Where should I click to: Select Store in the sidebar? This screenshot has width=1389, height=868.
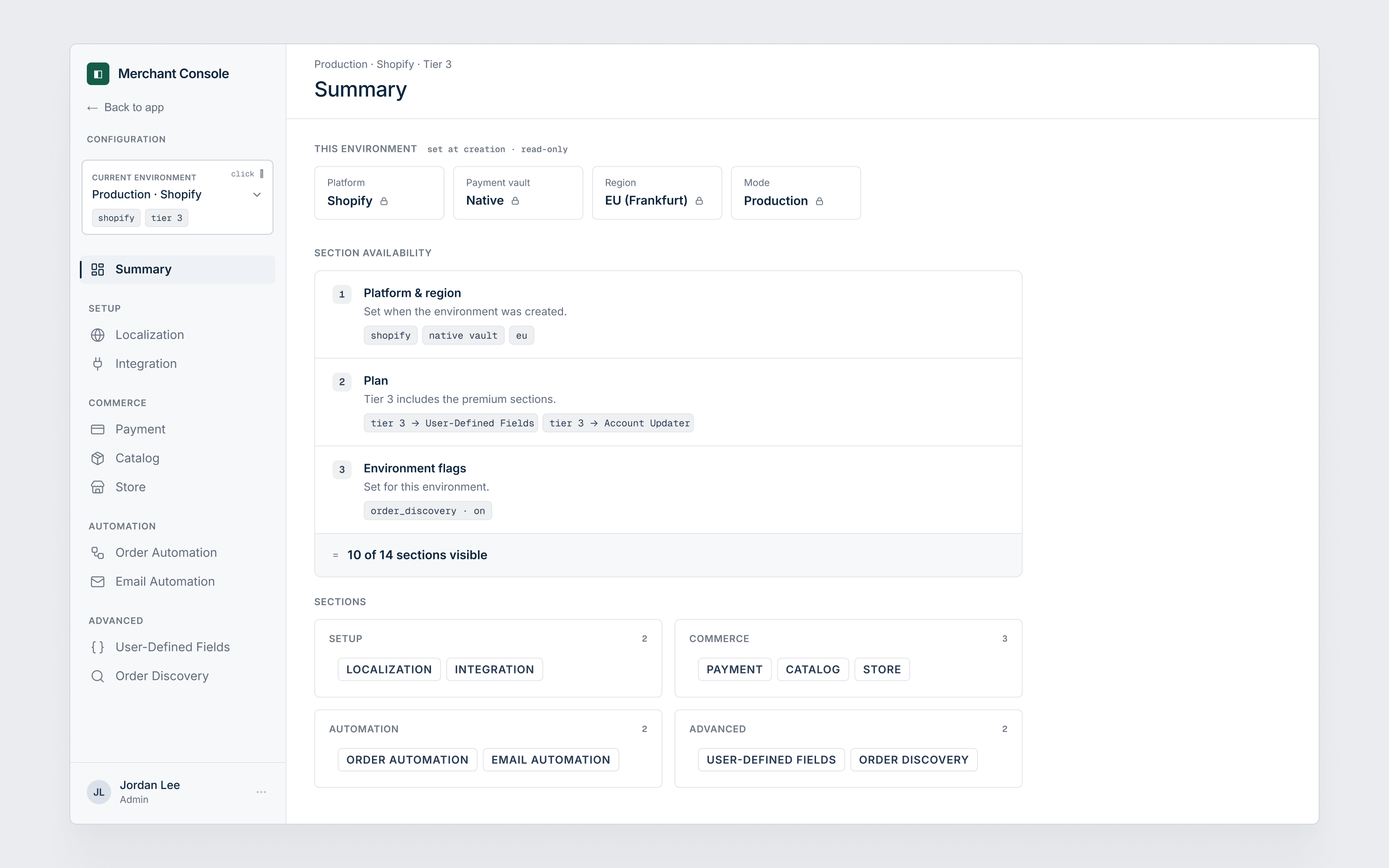pos(178,487)
